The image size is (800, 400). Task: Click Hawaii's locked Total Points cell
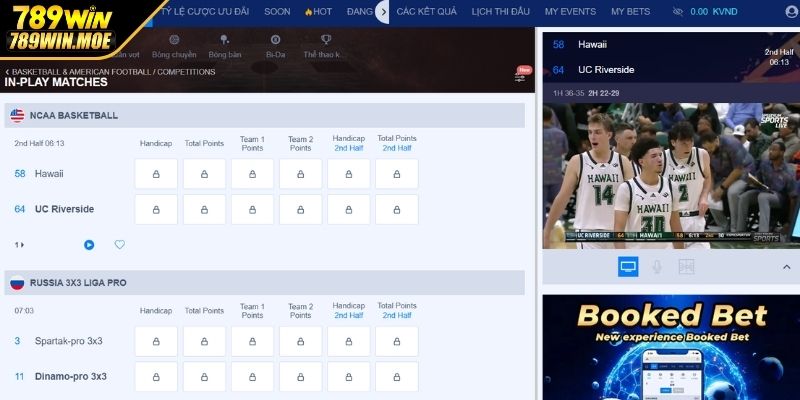tap(204, 174)
